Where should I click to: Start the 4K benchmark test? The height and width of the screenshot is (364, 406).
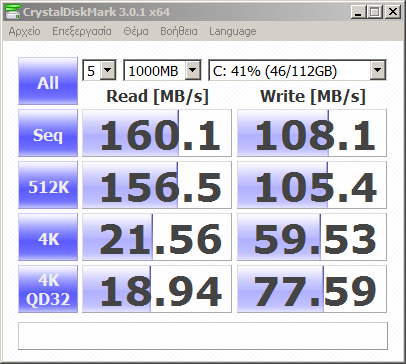48,237
